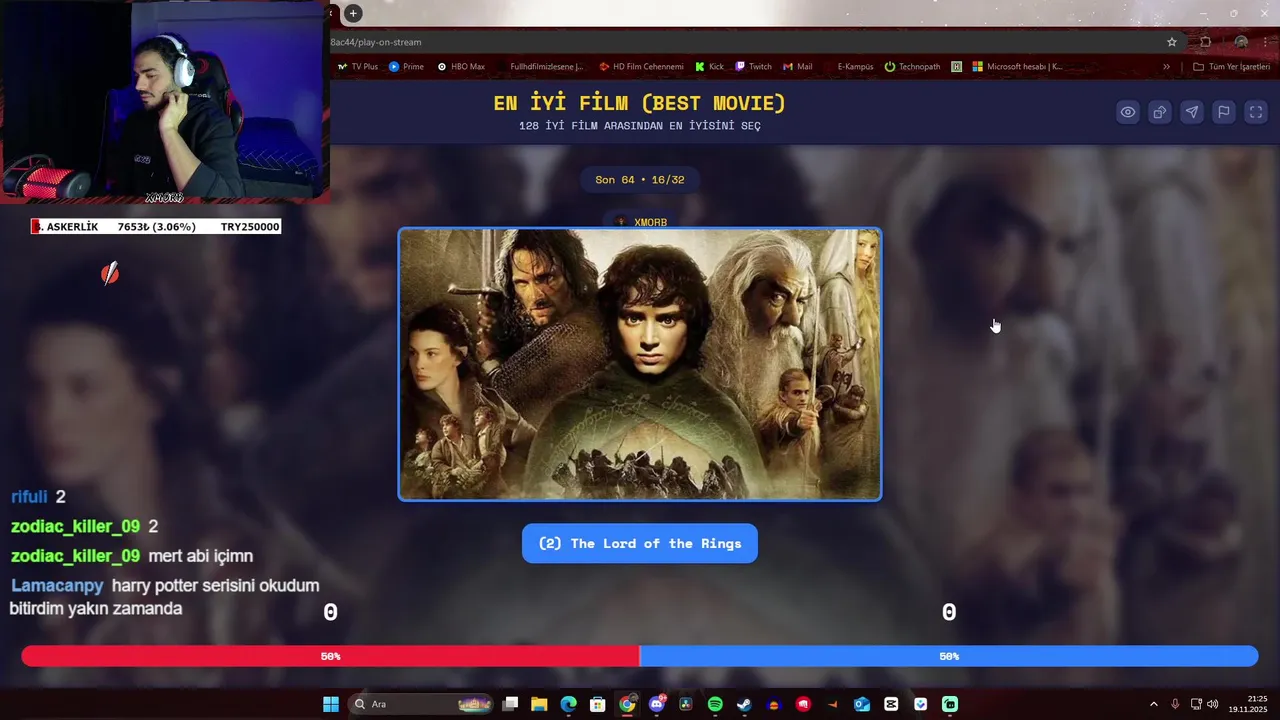Open Kick green app on taskbar
1280x720 pixels.
950,704
